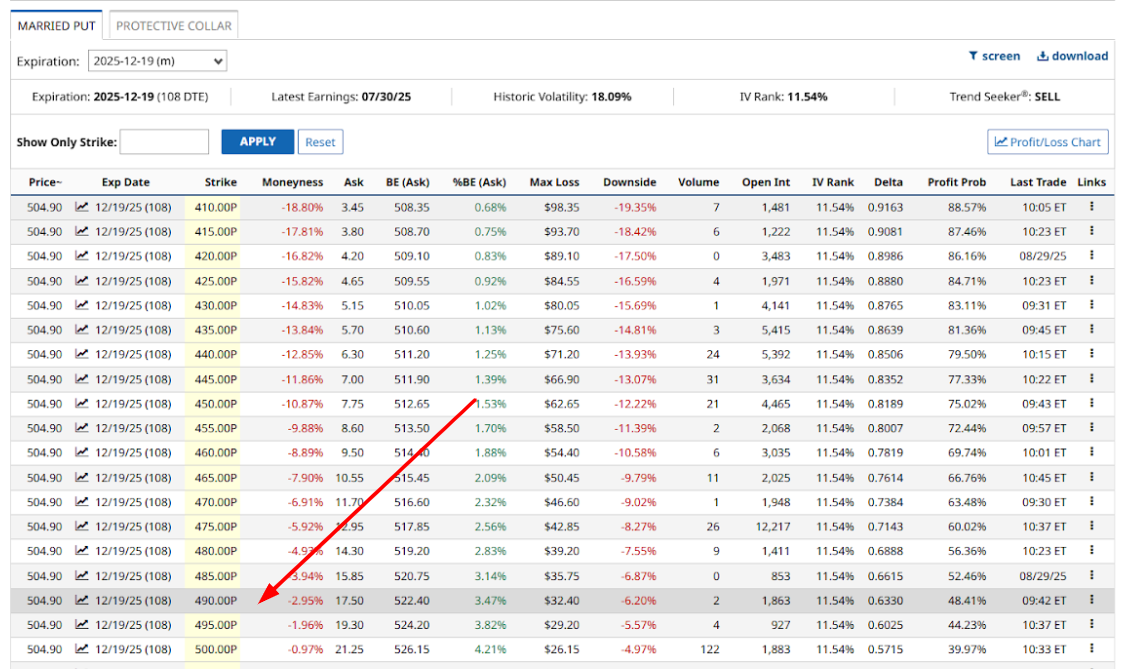The image size is (1127, 669).
Task: Open chart icon for 490.00P row
Action: tap(82, 601)
